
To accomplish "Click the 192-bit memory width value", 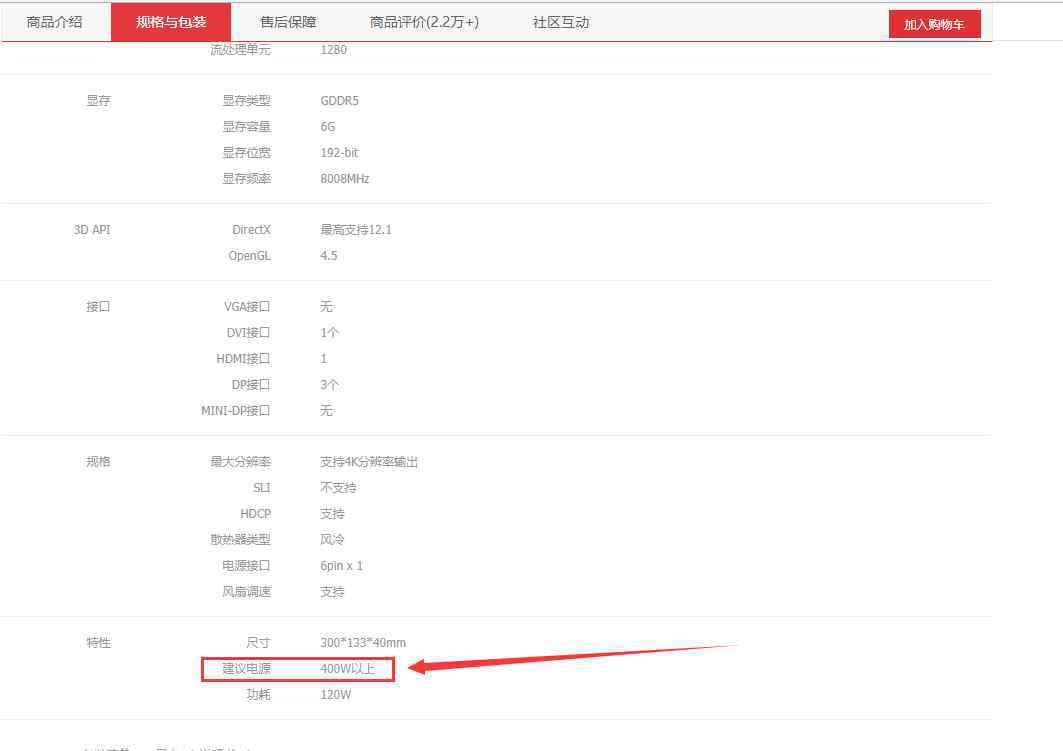I will click(x=339, y=153).
